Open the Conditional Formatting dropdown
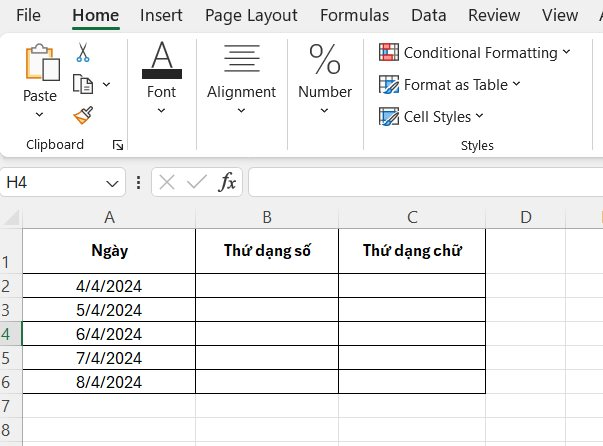Screen dimensions: 603x446 pyautogui.click(x=475, y=53)
